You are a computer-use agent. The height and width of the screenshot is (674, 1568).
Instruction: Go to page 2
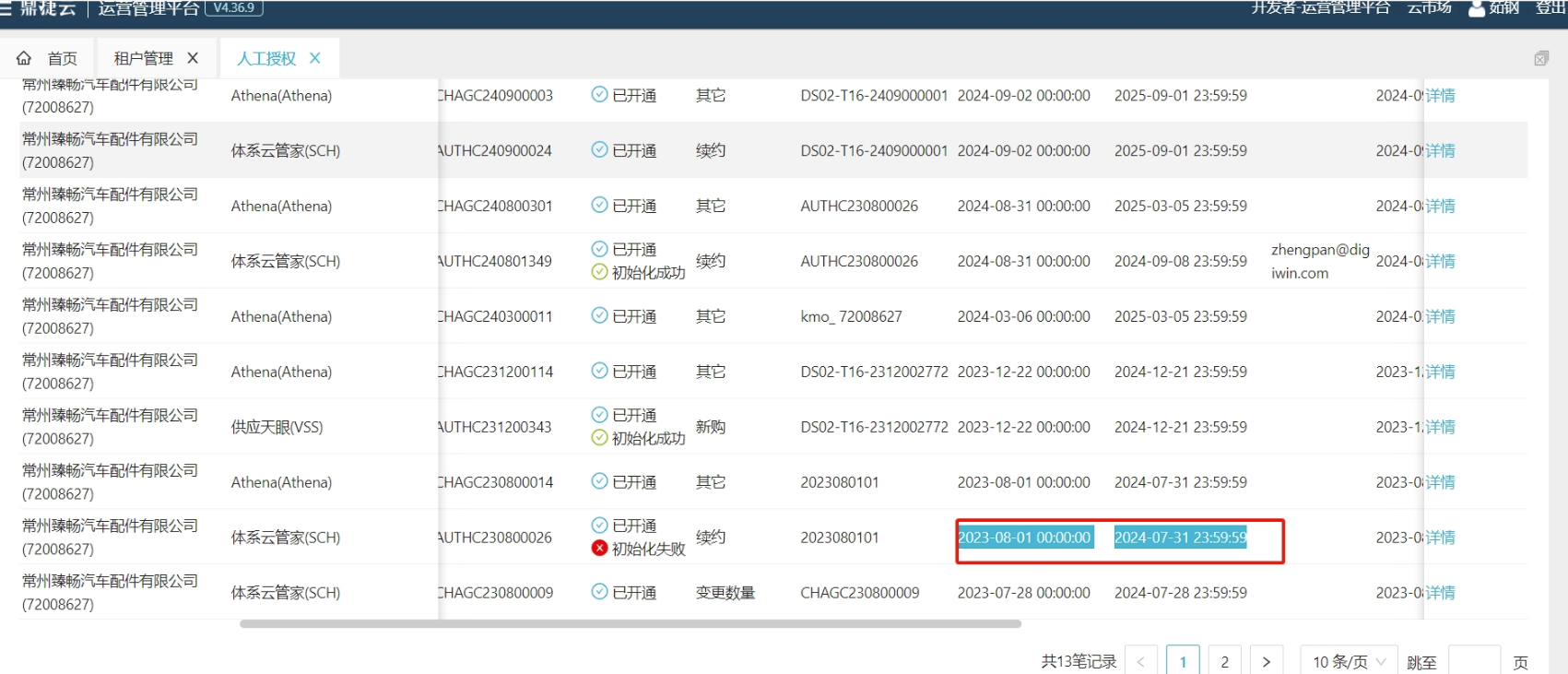(x=1224, y=661)
